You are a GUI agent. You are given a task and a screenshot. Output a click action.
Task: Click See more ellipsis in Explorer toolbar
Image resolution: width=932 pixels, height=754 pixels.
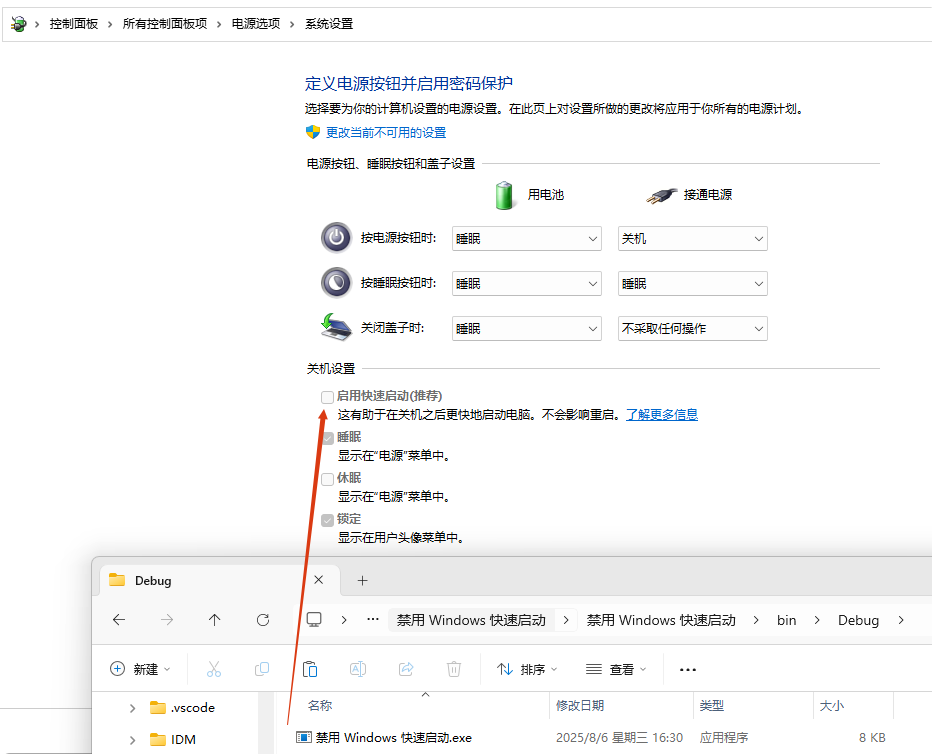[x=688, y=670]
